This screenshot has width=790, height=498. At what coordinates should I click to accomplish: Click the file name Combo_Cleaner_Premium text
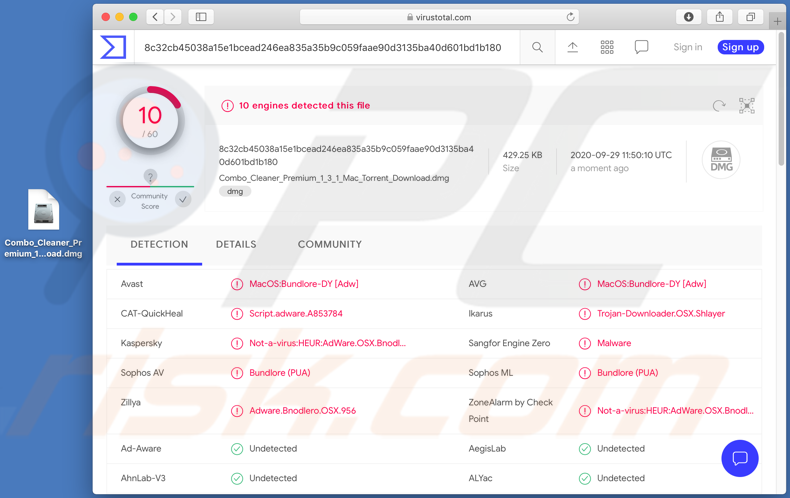(x=334, y=178)
